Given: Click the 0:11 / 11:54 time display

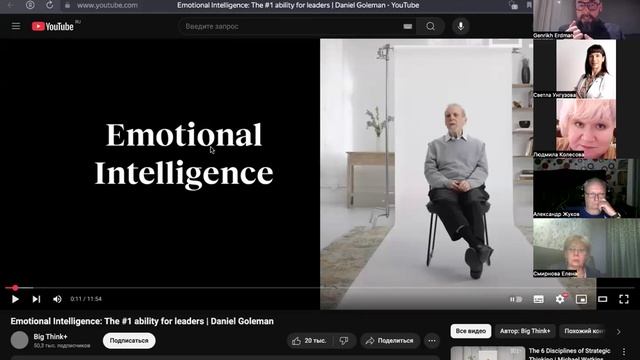Looking at the screenshot, I should (86, 299).
